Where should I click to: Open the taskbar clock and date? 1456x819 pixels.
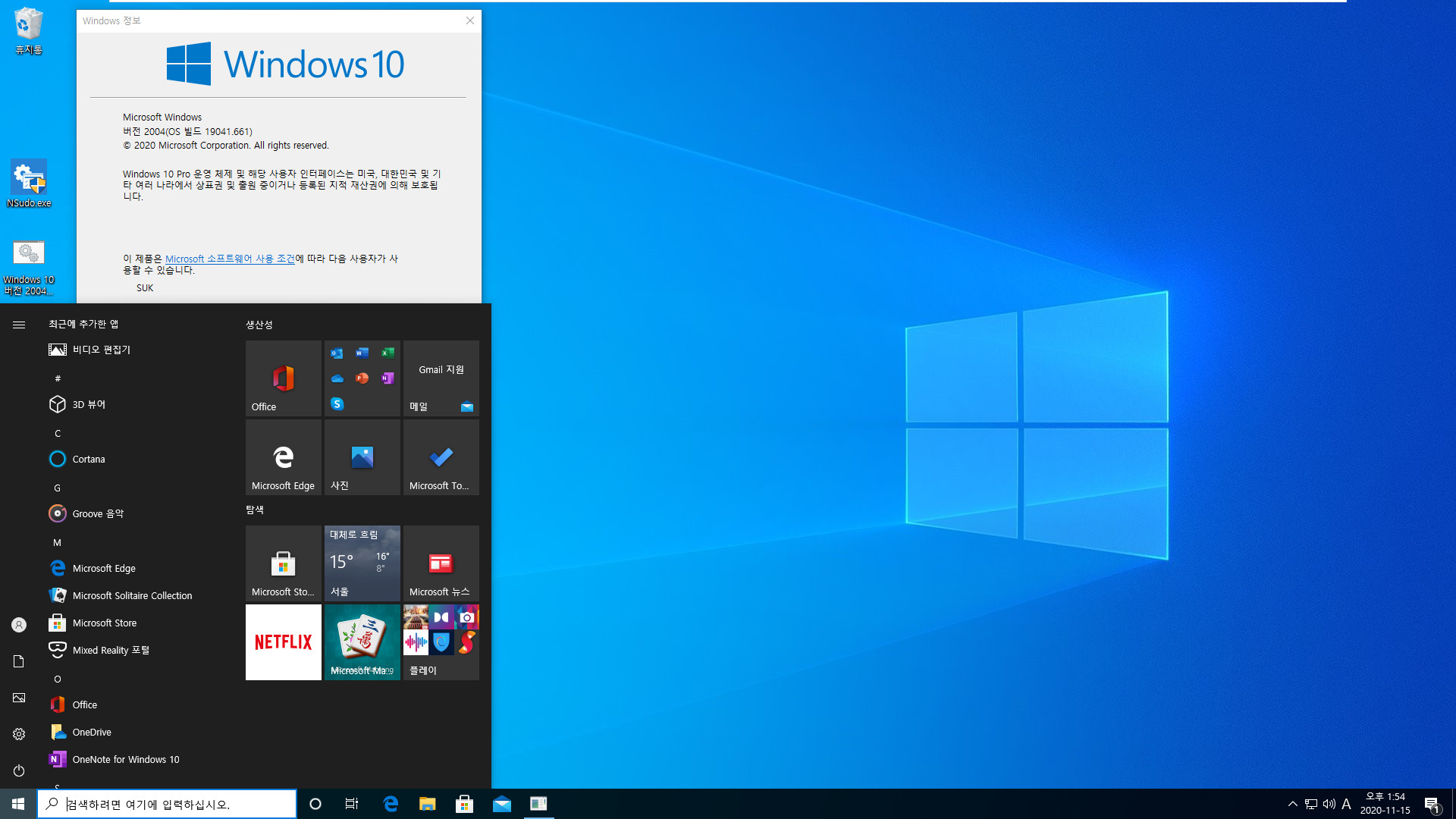1385,804
